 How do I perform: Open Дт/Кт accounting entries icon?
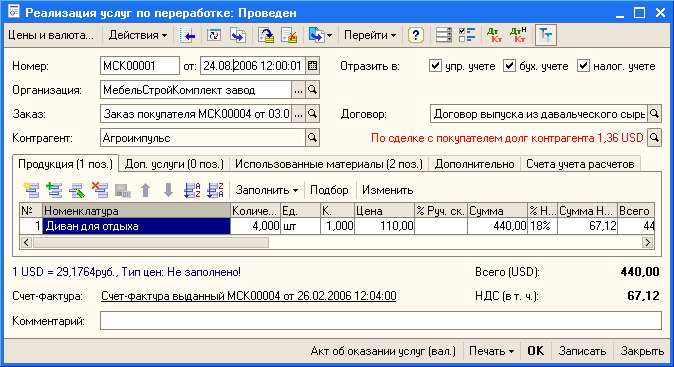(494, 35)
